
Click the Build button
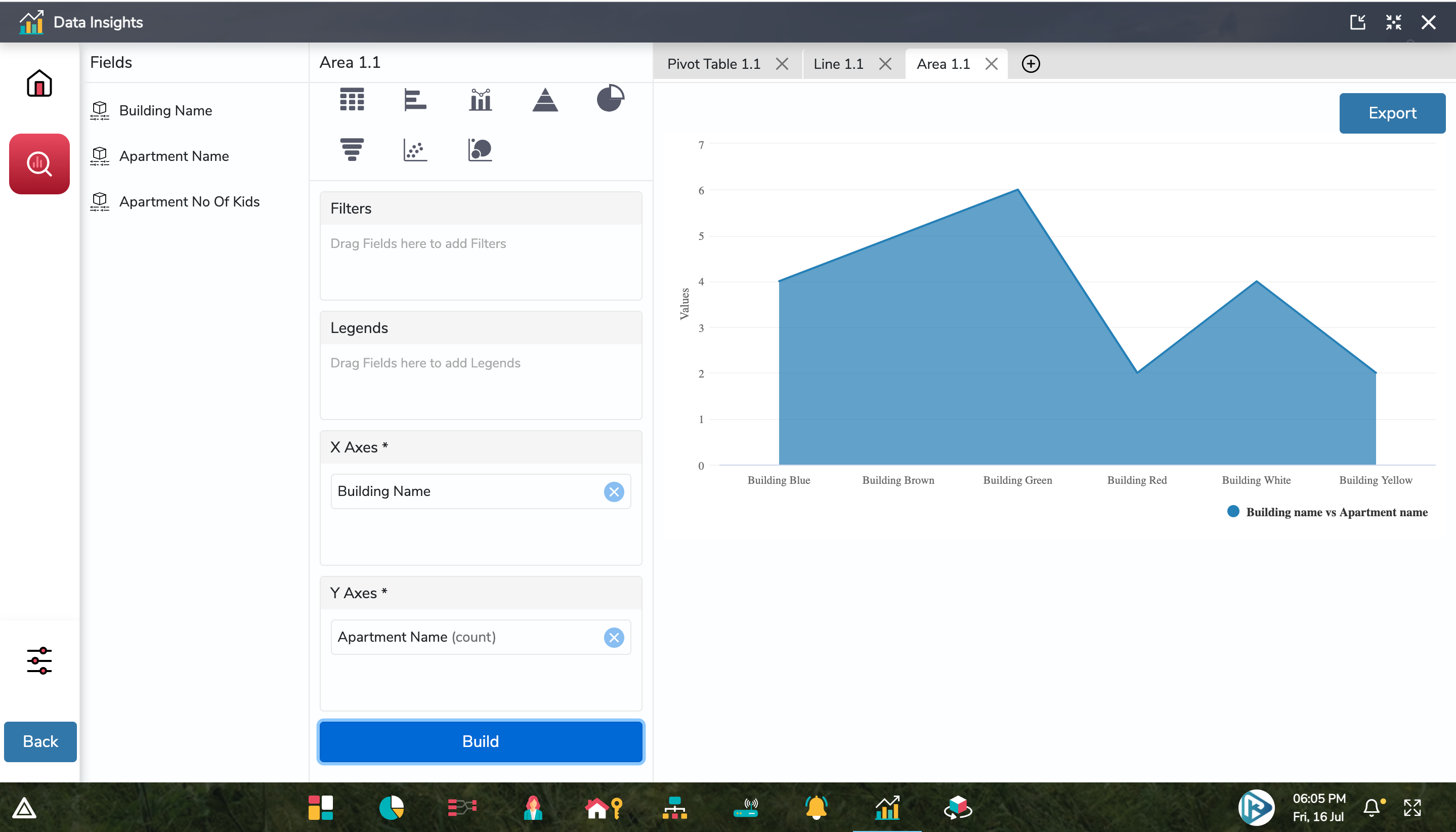(481, 741)
